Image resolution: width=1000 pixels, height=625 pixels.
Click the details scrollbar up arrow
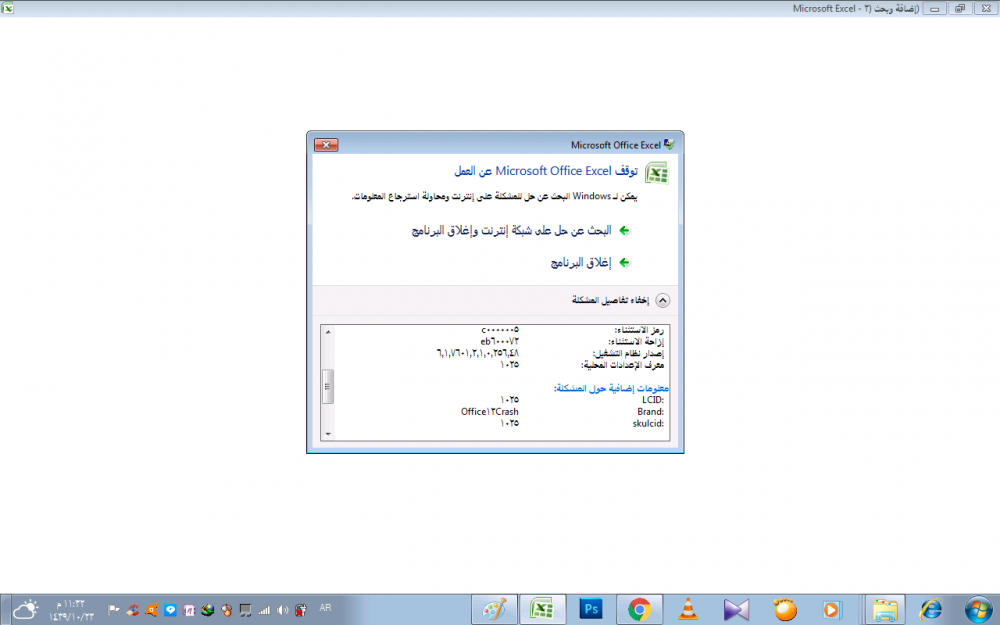[x=328, y=332]
